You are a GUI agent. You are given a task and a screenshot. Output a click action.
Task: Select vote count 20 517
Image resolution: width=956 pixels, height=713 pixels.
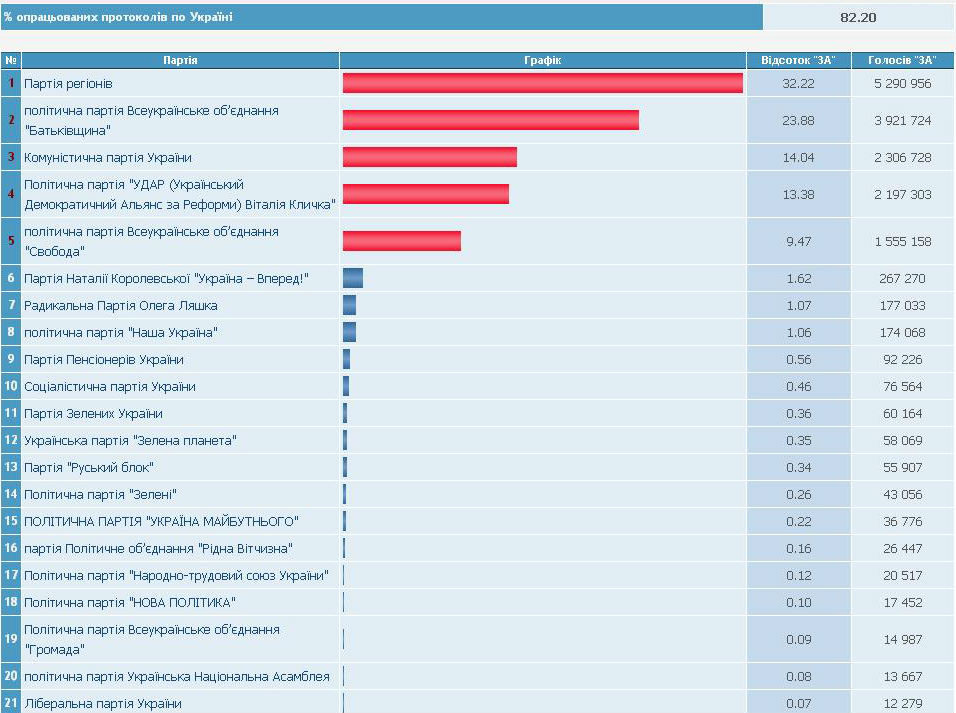(x=902, y=576)
